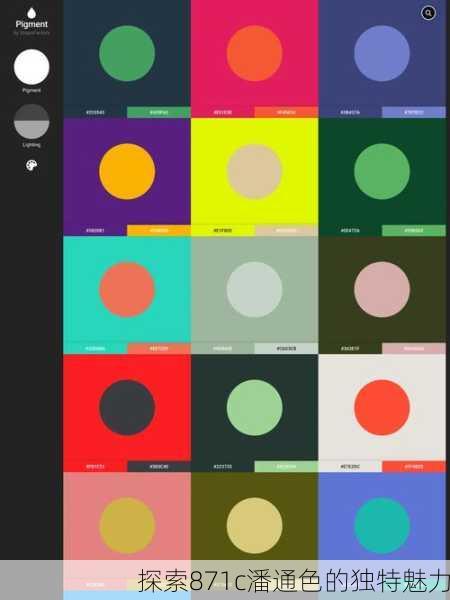Click the Pigment label under white circle

[x=31, y=91]
